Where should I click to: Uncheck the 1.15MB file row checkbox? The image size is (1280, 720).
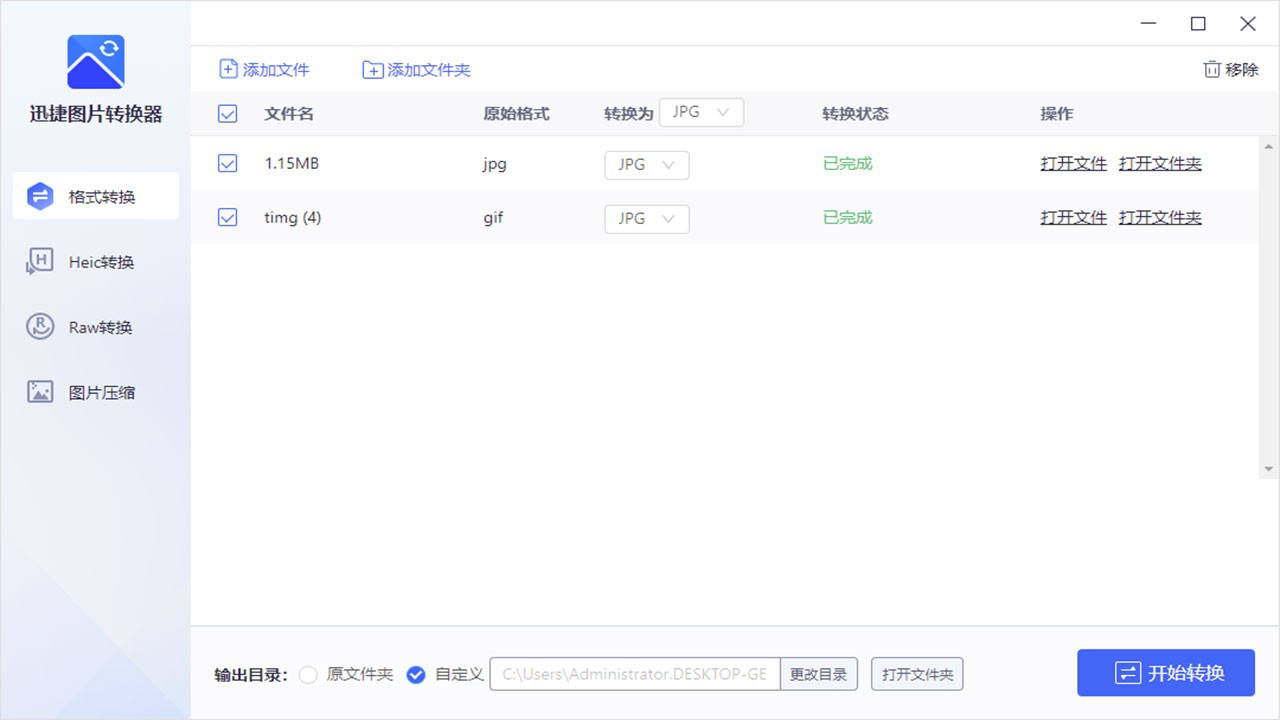pos(227,163)
